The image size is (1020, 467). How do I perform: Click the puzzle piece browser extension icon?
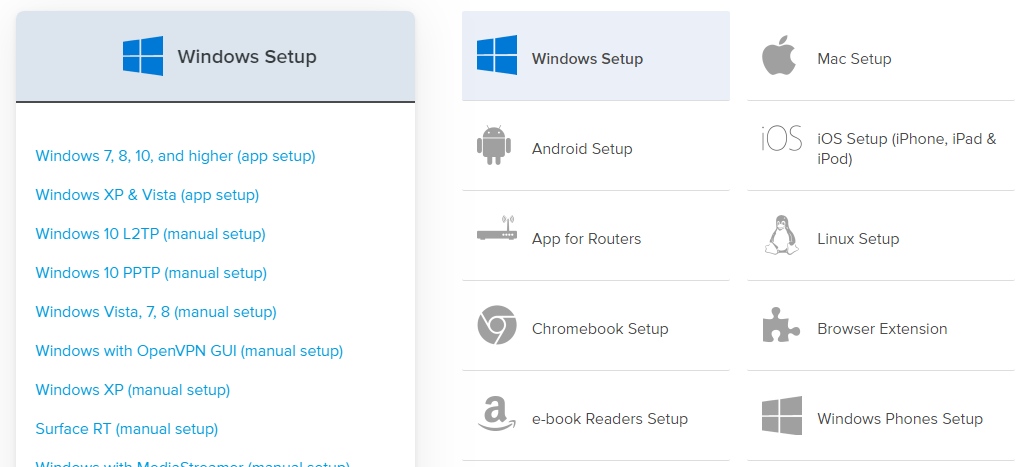[781, 326]
